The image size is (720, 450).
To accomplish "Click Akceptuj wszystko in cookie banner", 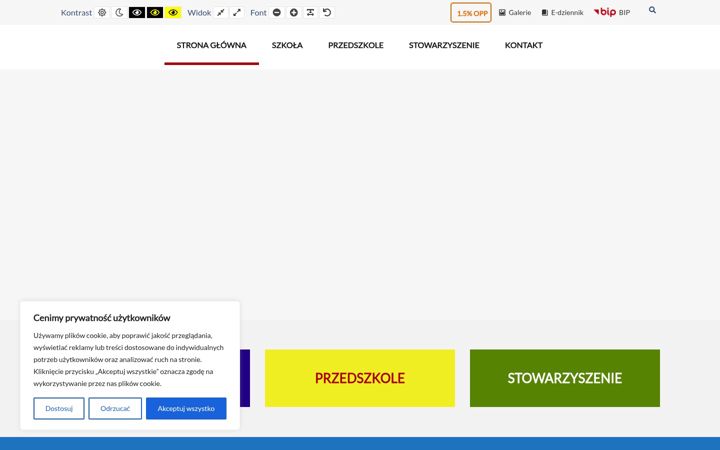I will pos(186,408).
